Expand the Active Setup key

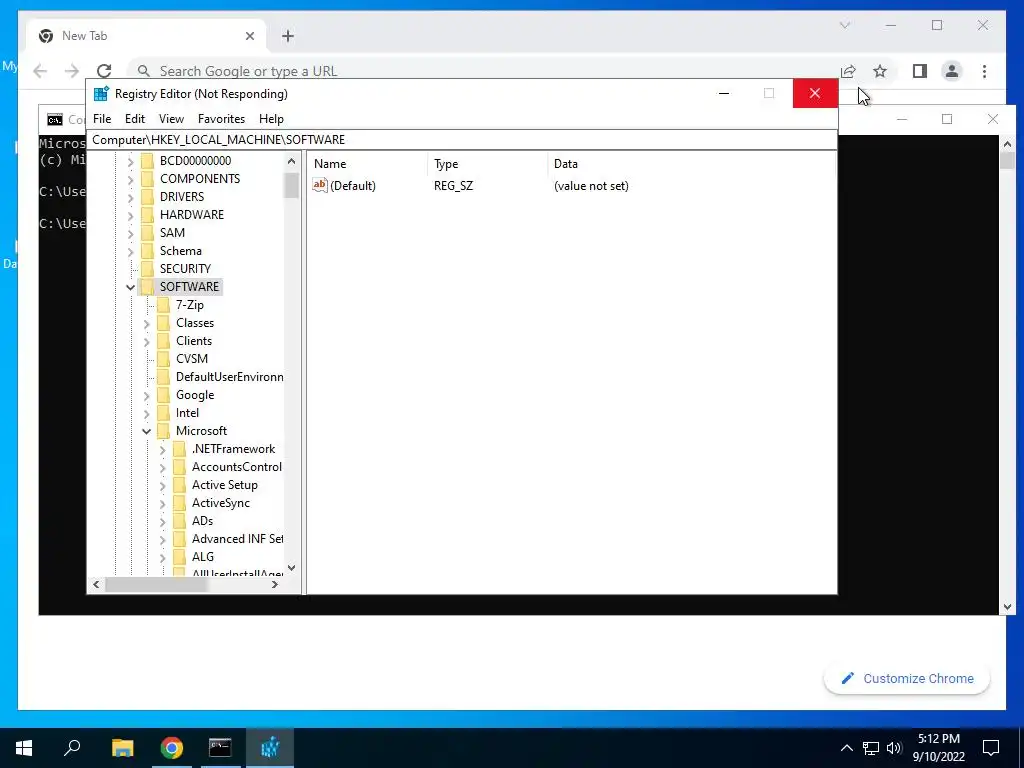point(163,485)
